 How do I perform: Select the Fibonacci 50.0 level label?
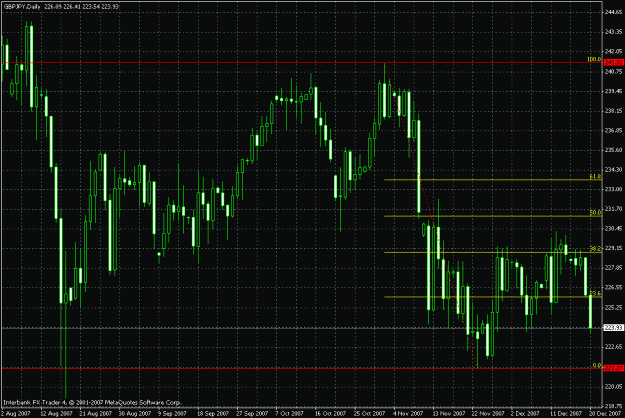(595, 213)
